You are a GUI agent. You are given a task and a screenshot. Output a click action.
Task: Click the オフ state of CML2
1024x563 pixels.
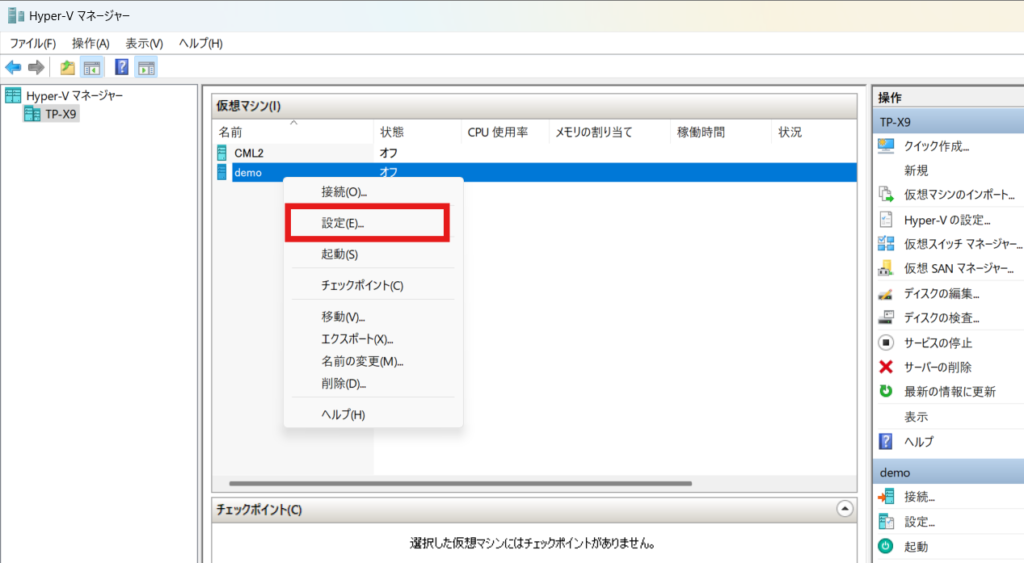click(x=389, y=153)
